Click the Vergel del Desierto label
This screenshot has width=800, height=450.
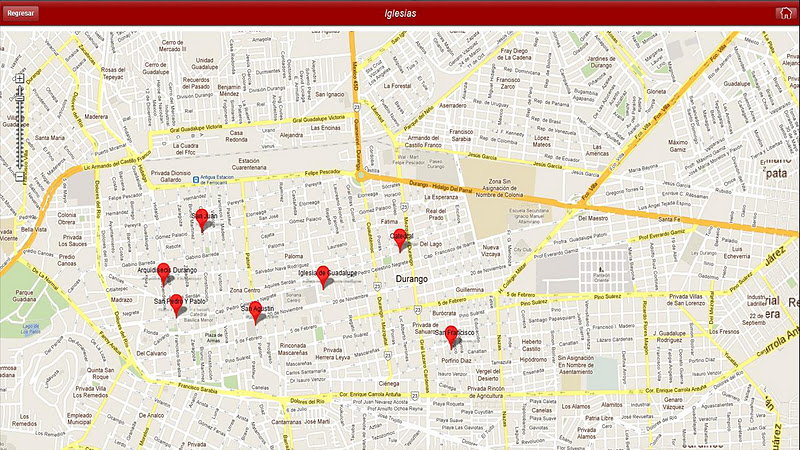488,375
